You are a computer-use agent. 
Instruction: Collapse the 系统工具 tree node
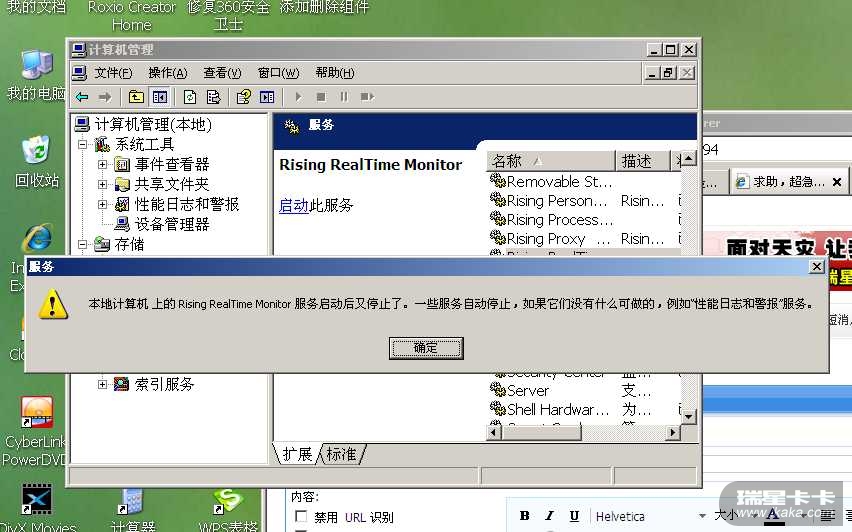(82, 145)
